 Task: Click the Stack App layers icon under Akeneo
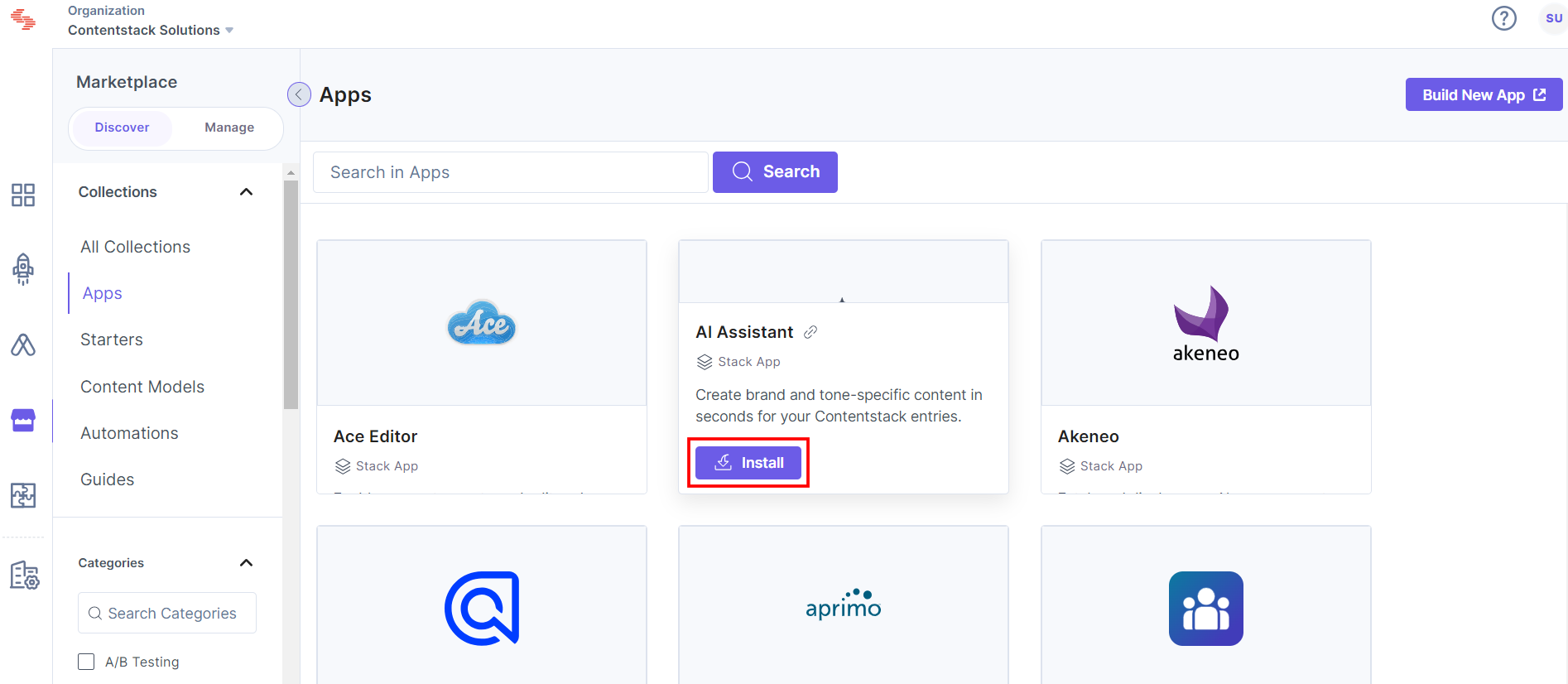pyautogui.click(x=1067, y=466)
